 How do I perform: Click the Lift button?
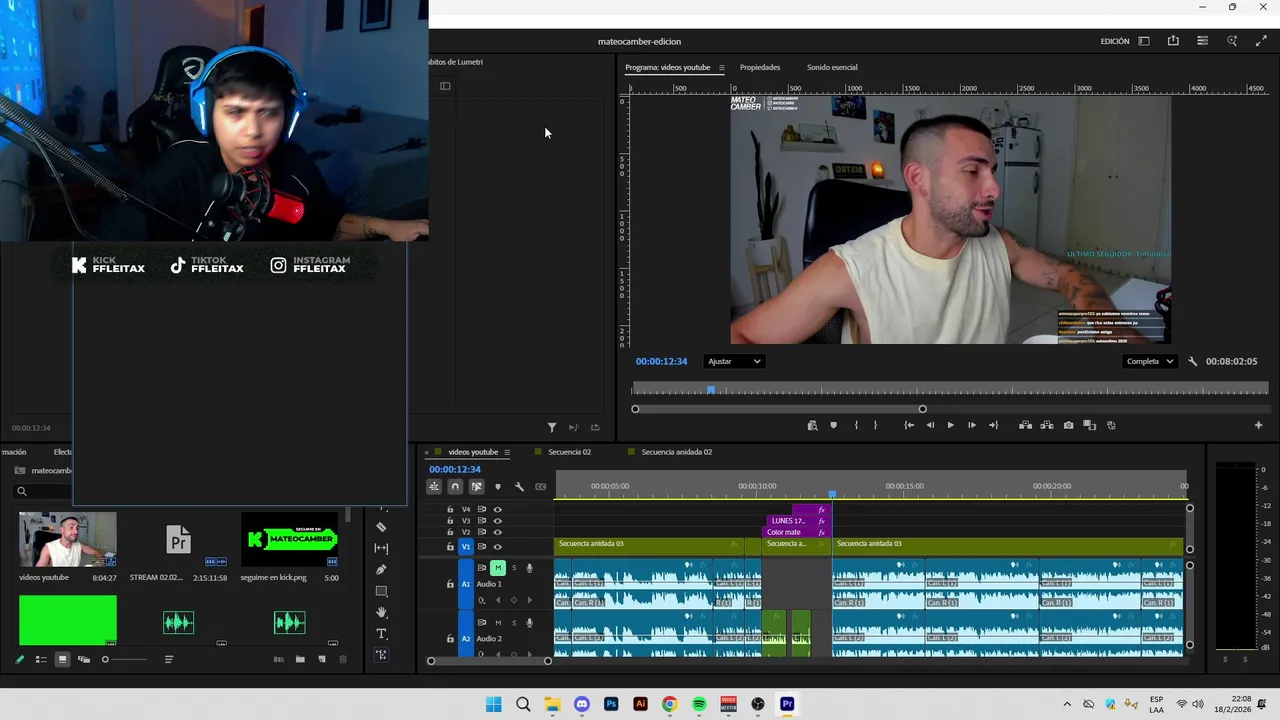pos(1025,426)
